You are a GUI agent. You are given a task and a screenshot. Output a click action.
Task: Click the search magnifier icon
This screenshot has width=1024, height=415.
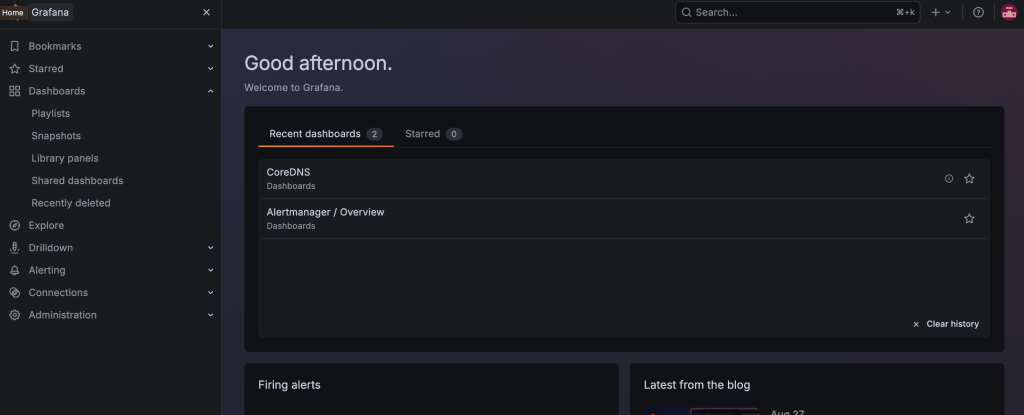tap(686, 12)
